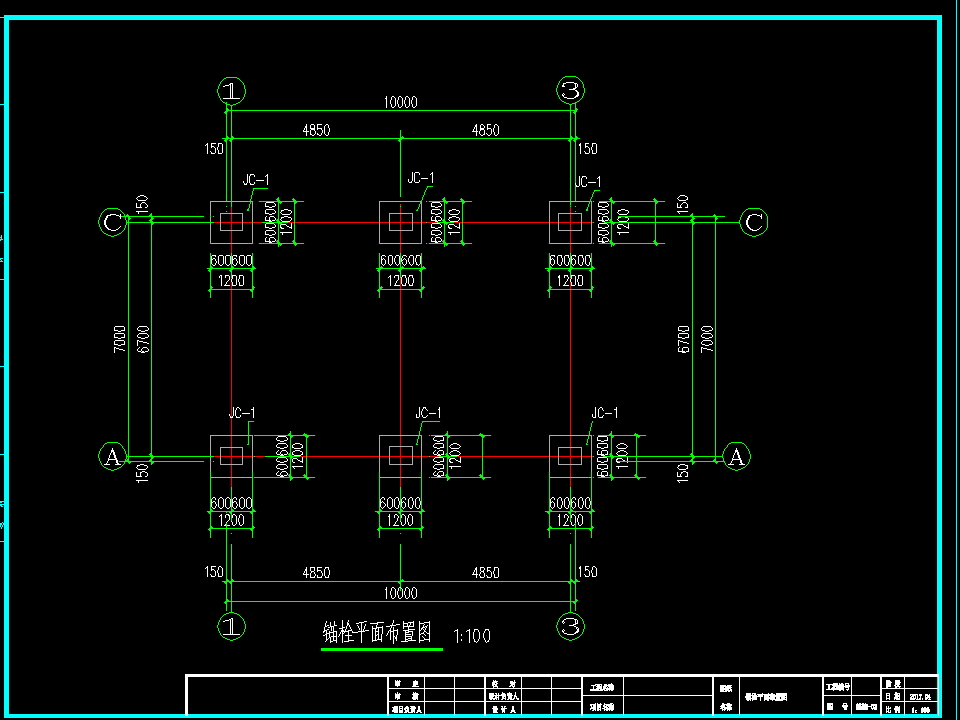Click the upper-left 4850 dimension text
The height and width of the screenshot is (720, 960).
point(316,130)
